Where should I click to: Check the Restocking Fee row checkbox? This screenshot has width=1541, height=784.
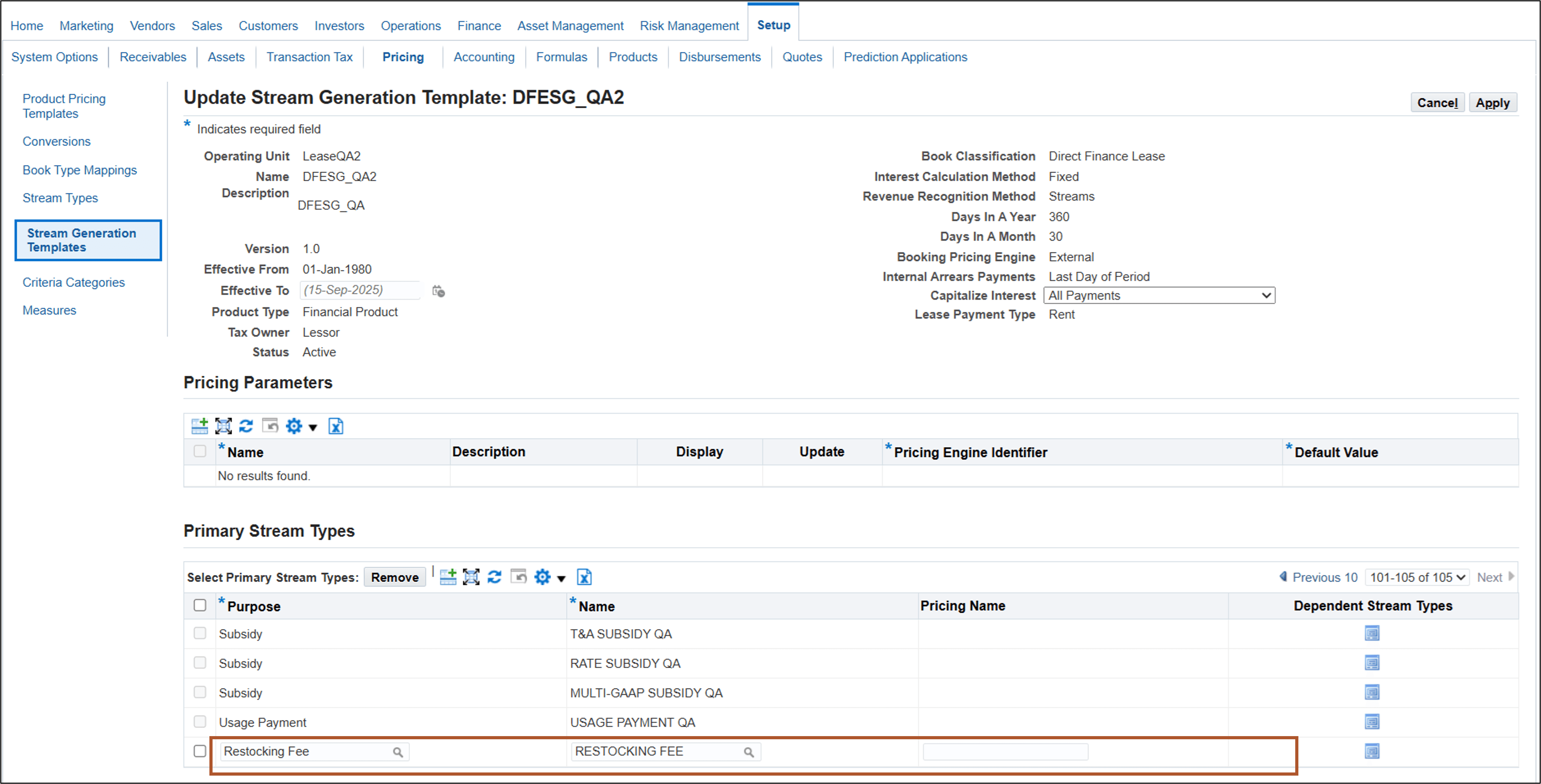click(x=200, y=751)
